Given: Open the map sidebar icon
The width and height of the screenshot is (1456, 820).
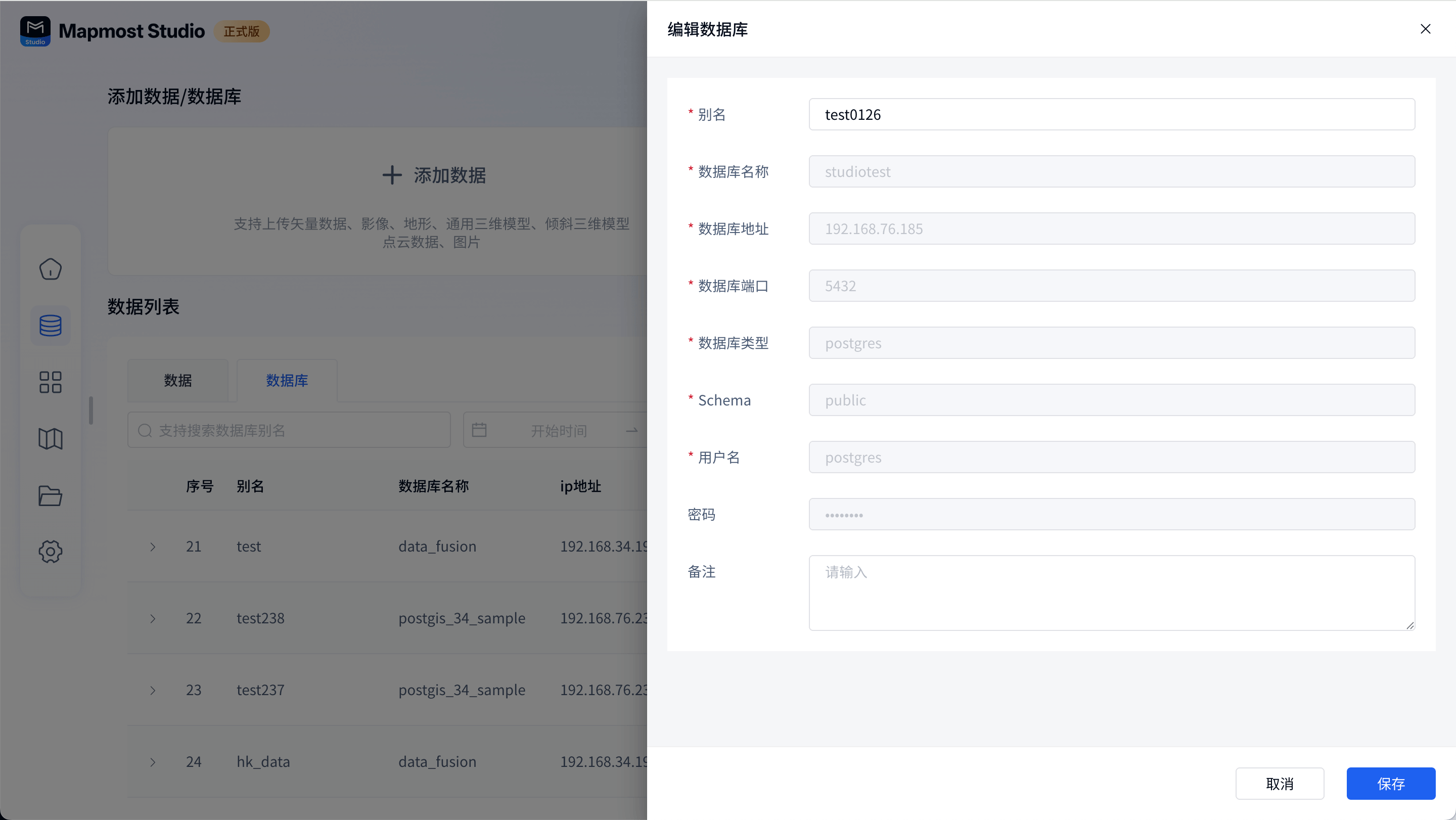Looking at the screenshot, I should (x=51, y=438).
